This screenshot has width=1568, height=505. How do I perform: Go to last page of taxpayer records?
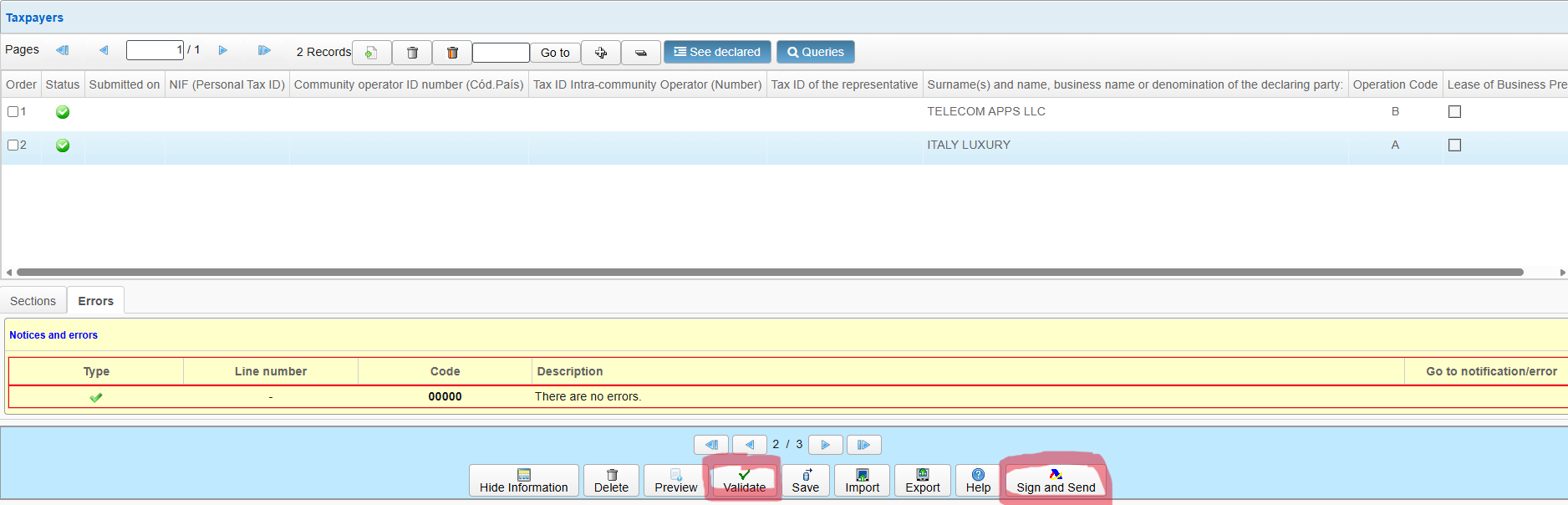tap(264, 50)
